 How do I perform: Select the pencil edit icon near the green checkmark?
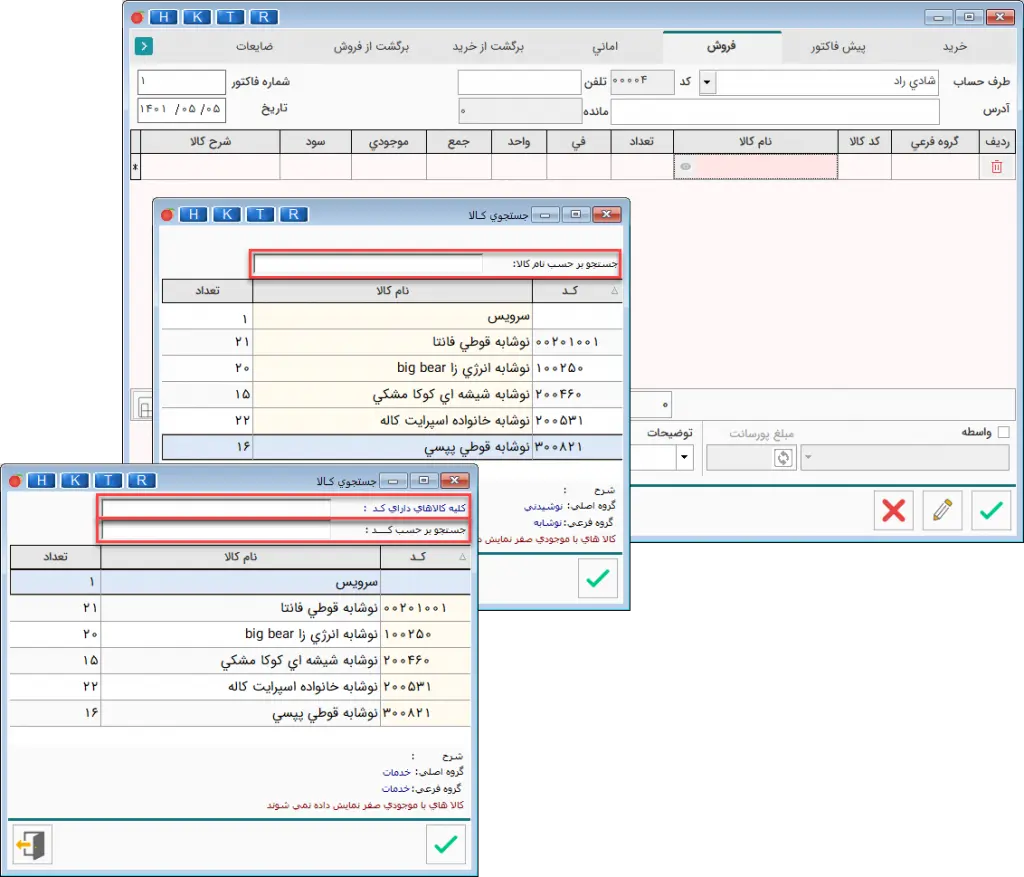click(x=941, y=511)
